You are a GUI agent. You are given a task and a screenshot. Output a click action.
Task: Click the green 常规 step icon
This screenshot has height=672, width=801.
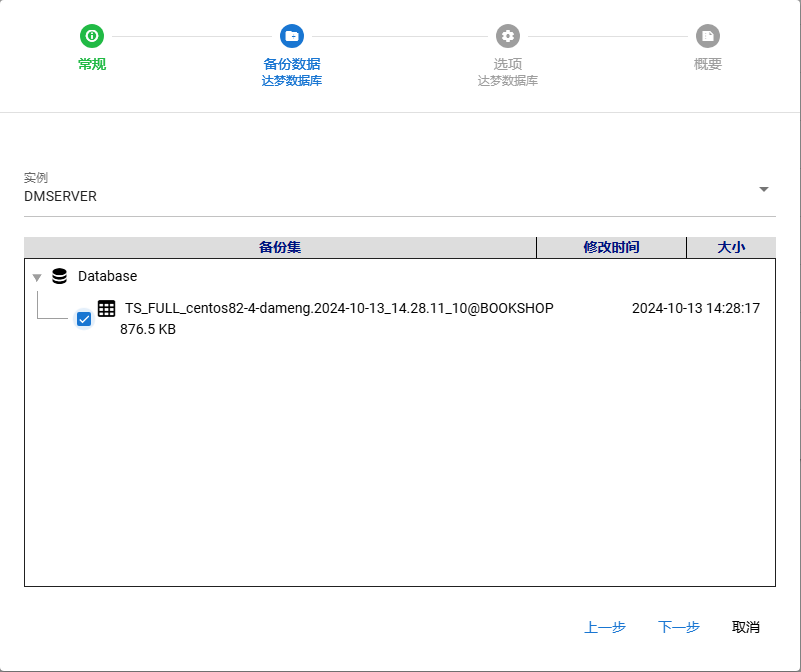pyautogui.click(x=92, y=36)
